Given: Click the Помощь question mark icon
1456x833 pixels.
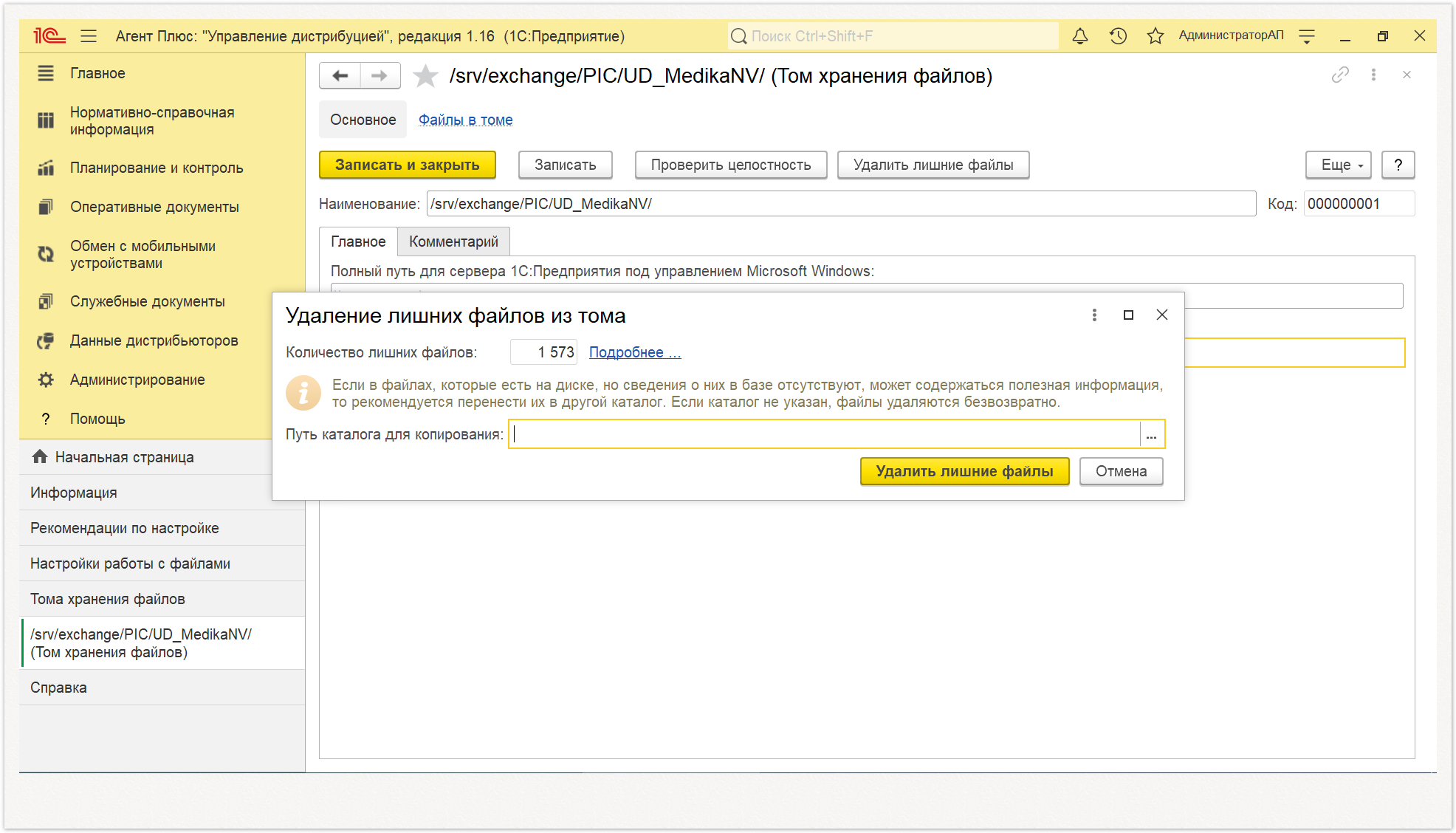Looking at the screenshot, I should tap(46, 419).
